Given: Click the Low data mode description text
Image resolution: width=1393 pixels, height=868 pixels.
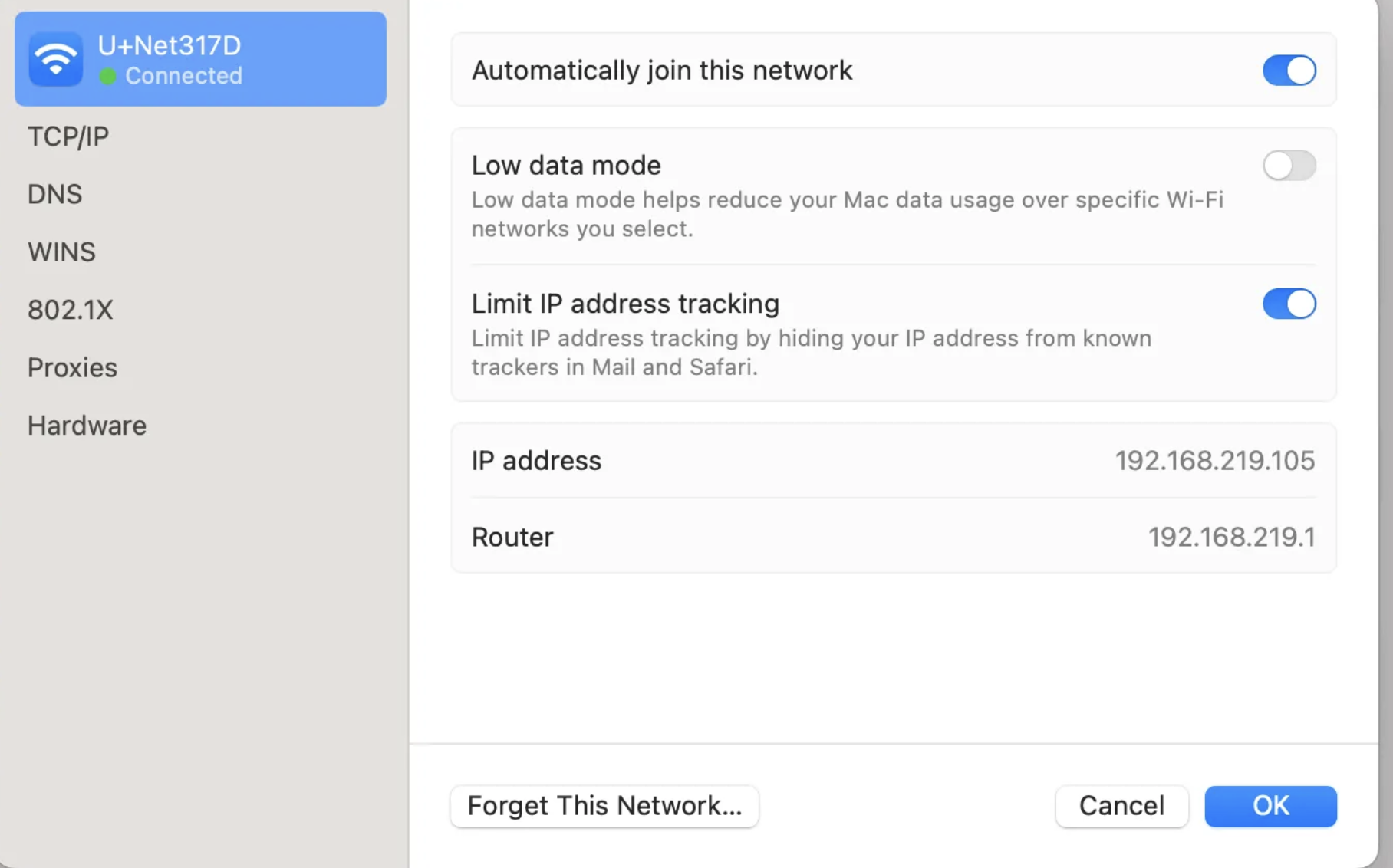Looking at the screenshot, I should (847, 214).
